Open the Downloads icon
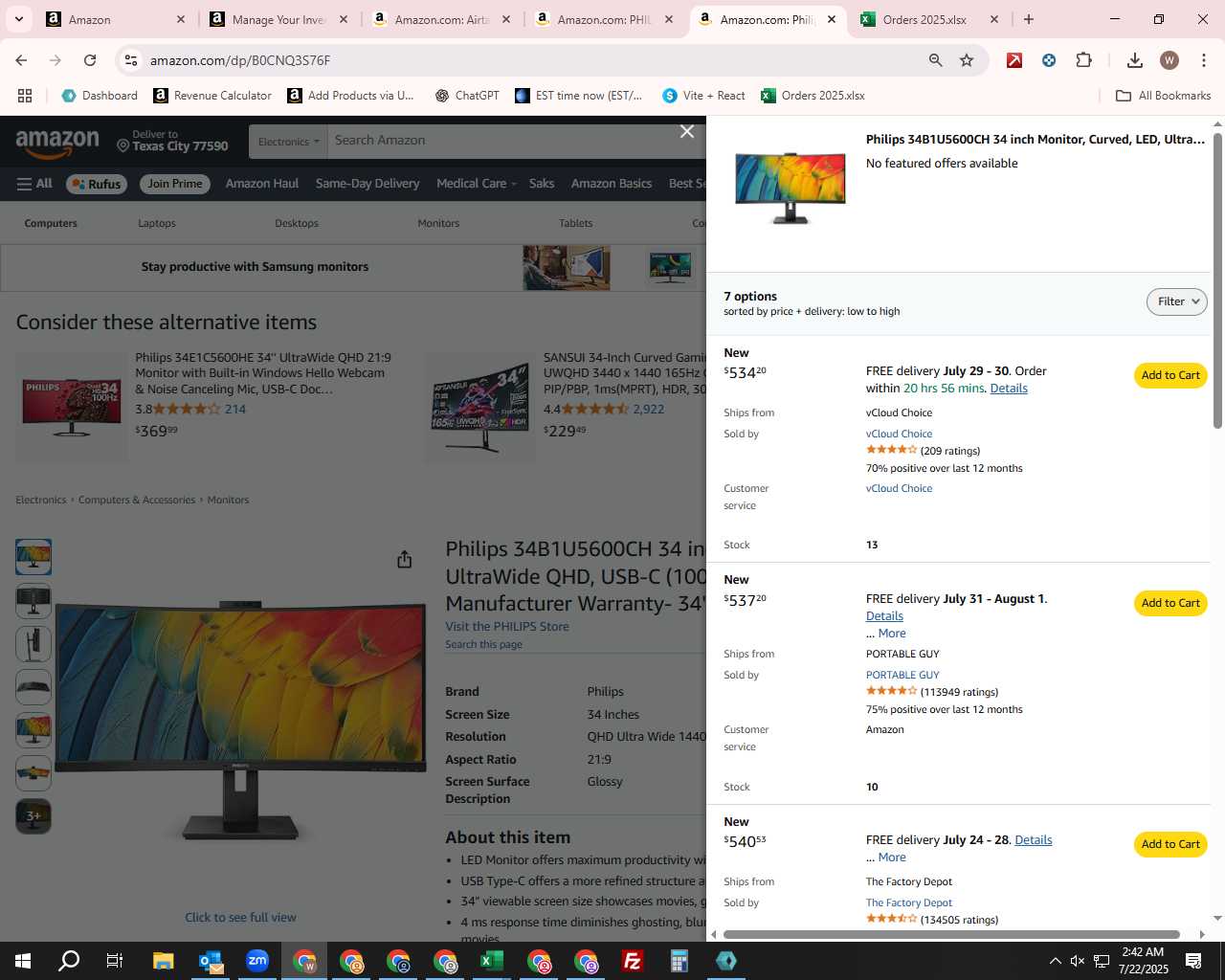1225x980 pixels. tap(1135, 60)
